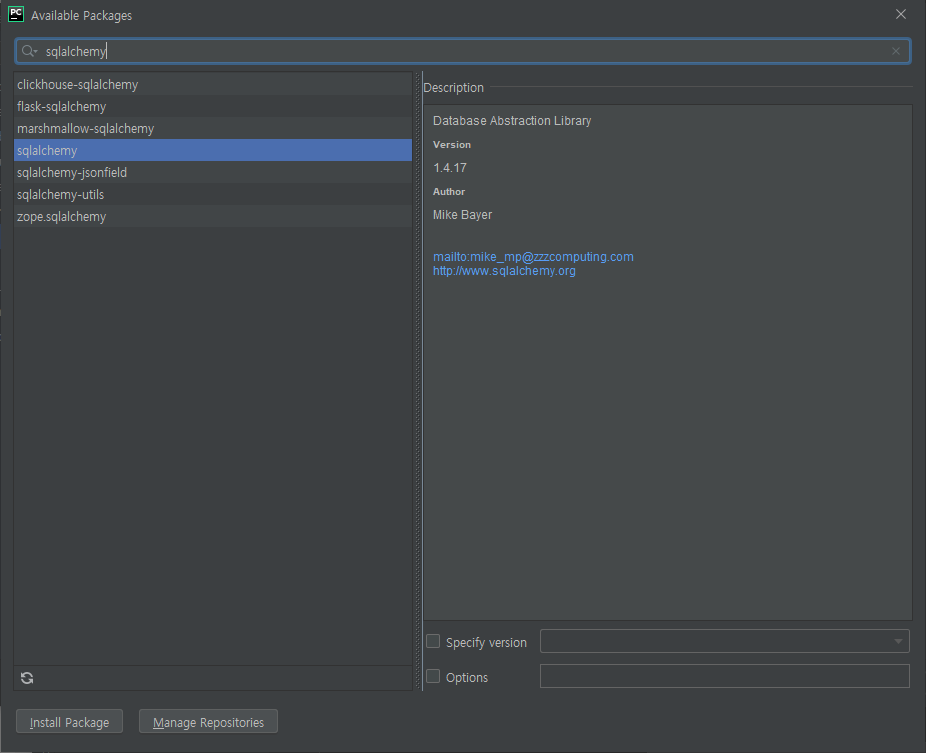Select zope.sqlalchemy in the package list
The width and height of the screenshot is (926, 753).
[213, 216]
